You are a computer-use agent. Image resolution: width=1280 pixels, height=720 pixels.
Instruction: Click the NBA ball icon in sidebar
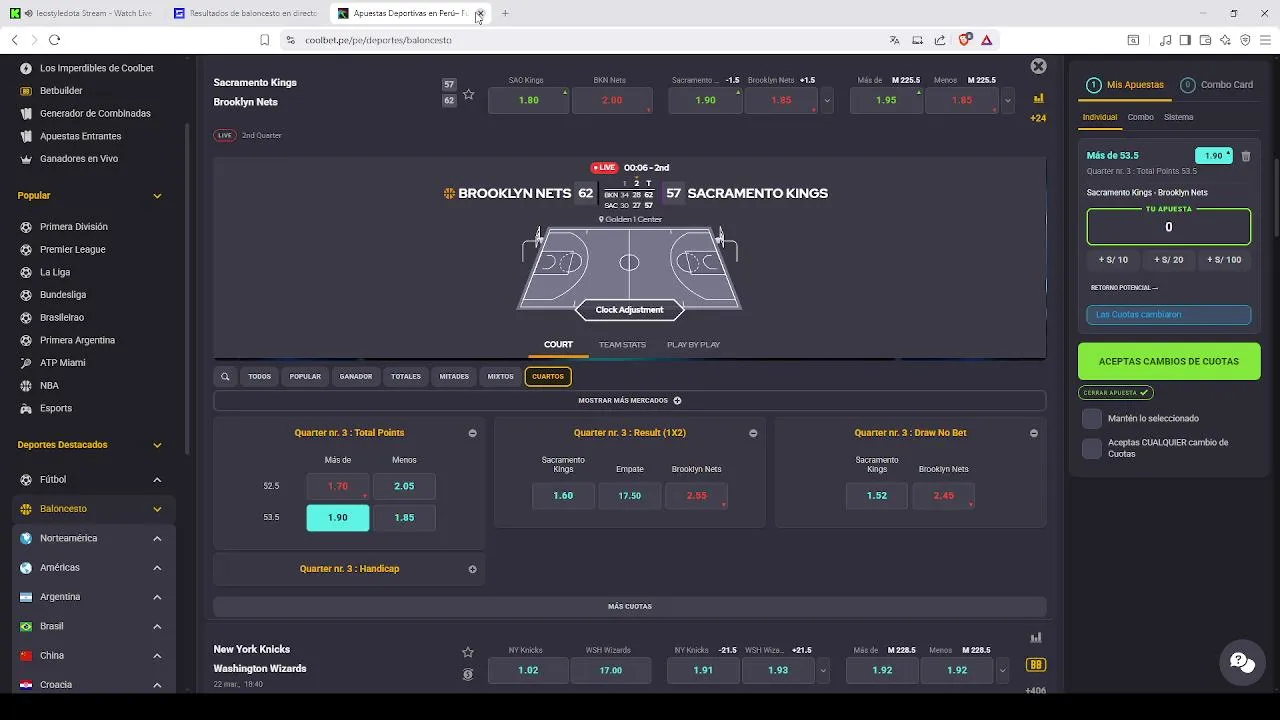(x=26, y=385)
